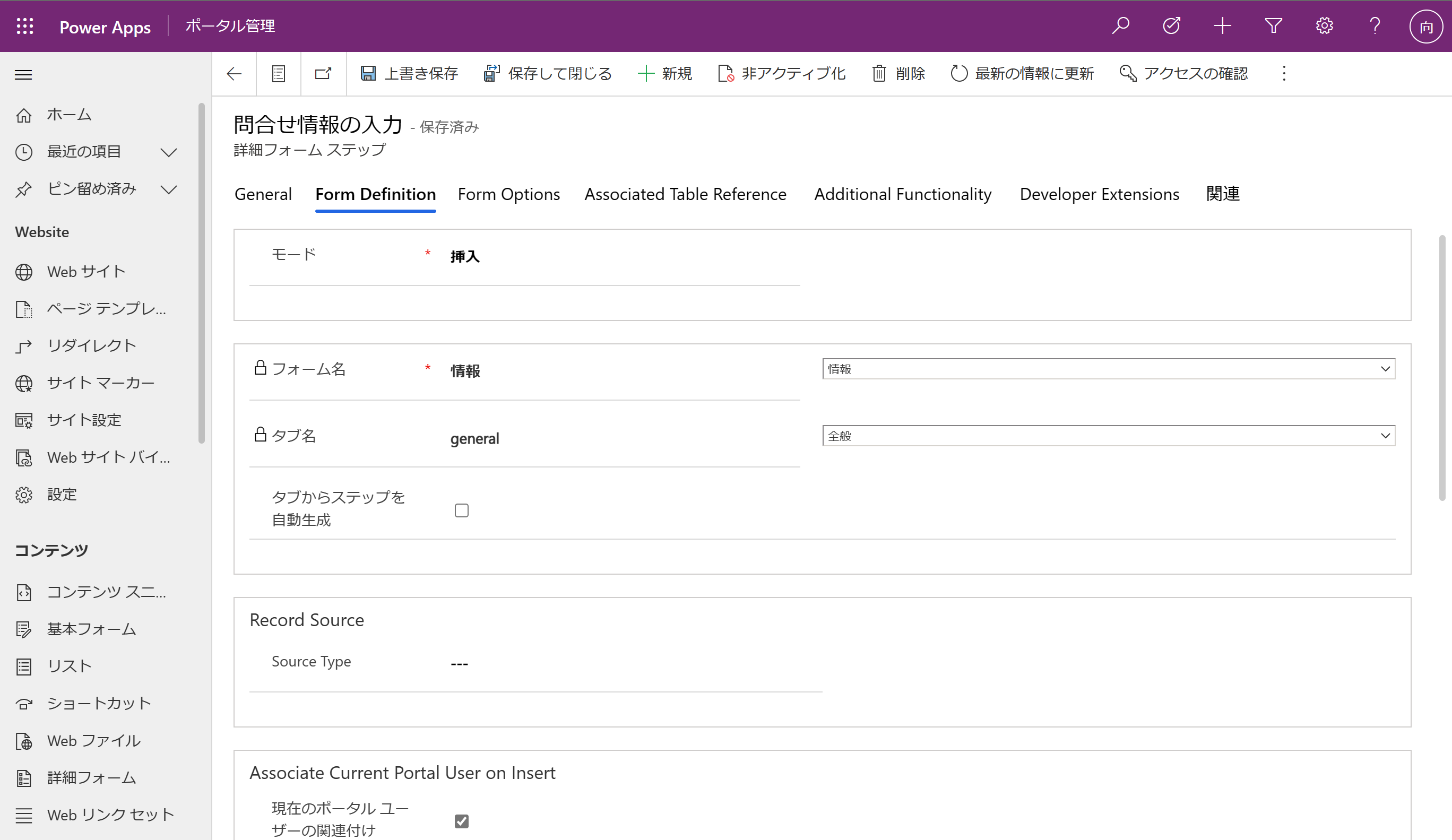Expand the ピン留め済み section chevron
Screen dimensions: 1452x840
point(168,189)
